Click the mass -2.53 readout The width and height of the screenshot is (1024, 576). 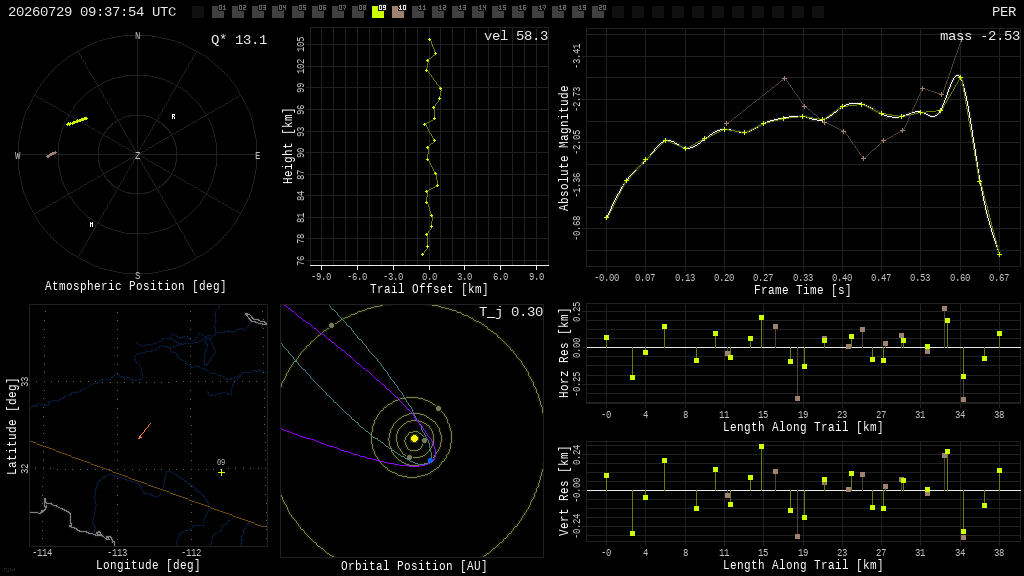[x=980, y=36]
